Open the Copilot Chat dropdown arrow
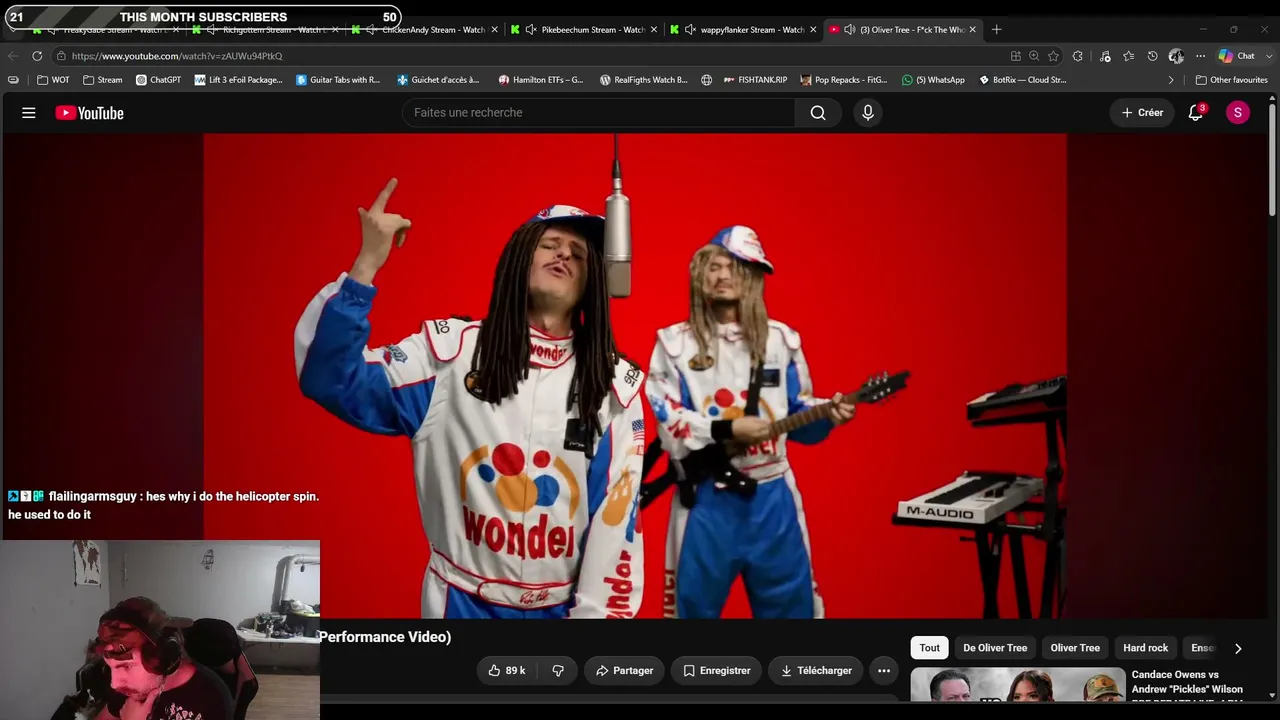The image size is (1280, 720). (x=1268, y=56)
